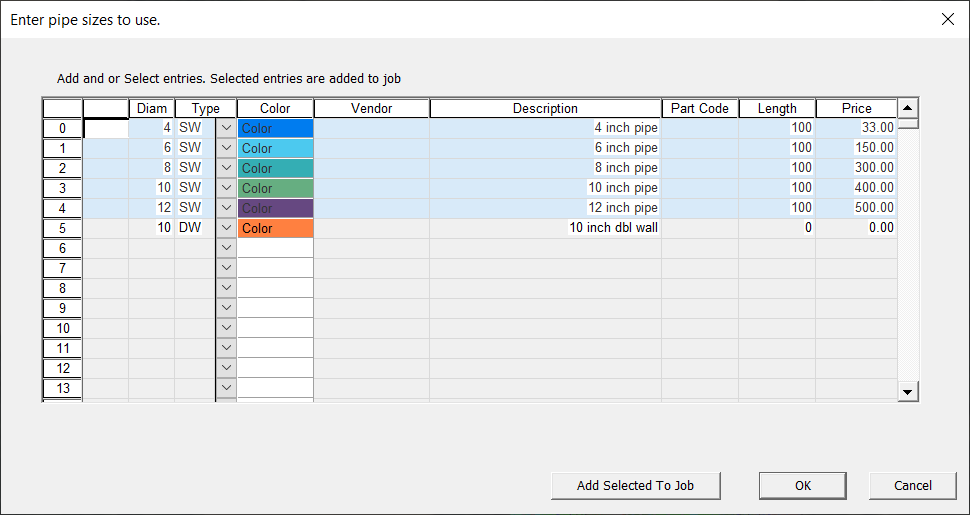This screenshot has width=970, height=515.
Task: Click Vendor cell for 6 inch pipe
Action: point(371,148)
